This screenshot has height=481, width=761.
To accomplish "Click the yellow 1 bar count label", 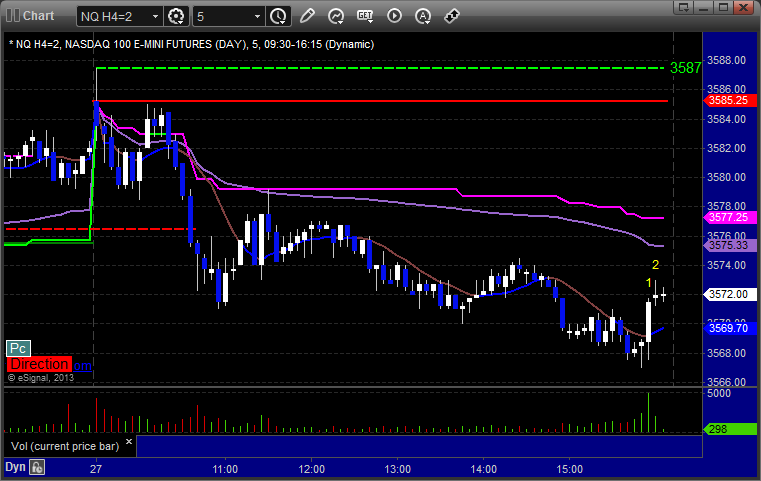I will pos(649,283).
